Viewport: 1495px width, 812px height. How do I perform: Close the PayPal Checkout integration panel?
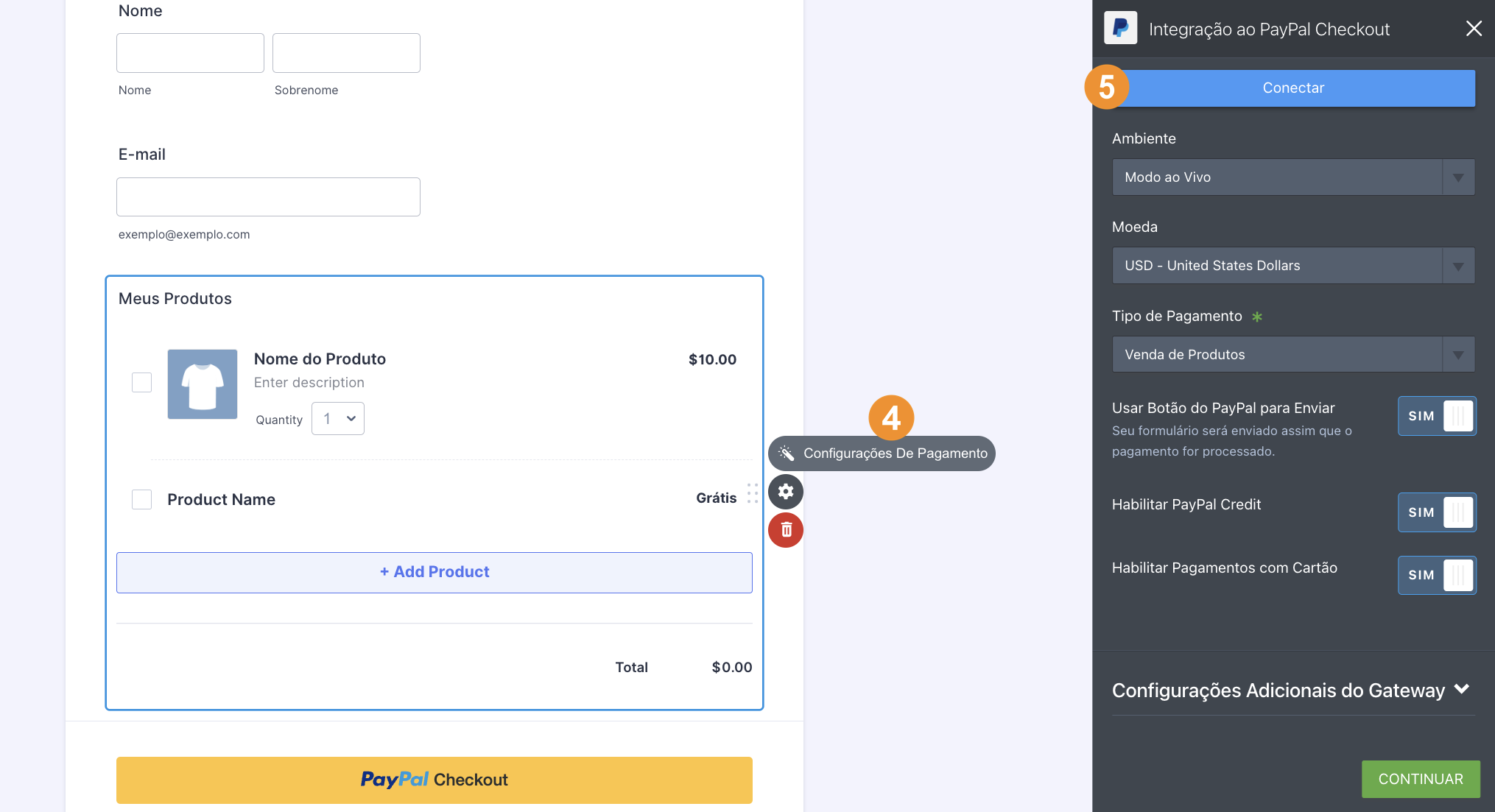pyautogui.click(x=1474, y=29)
